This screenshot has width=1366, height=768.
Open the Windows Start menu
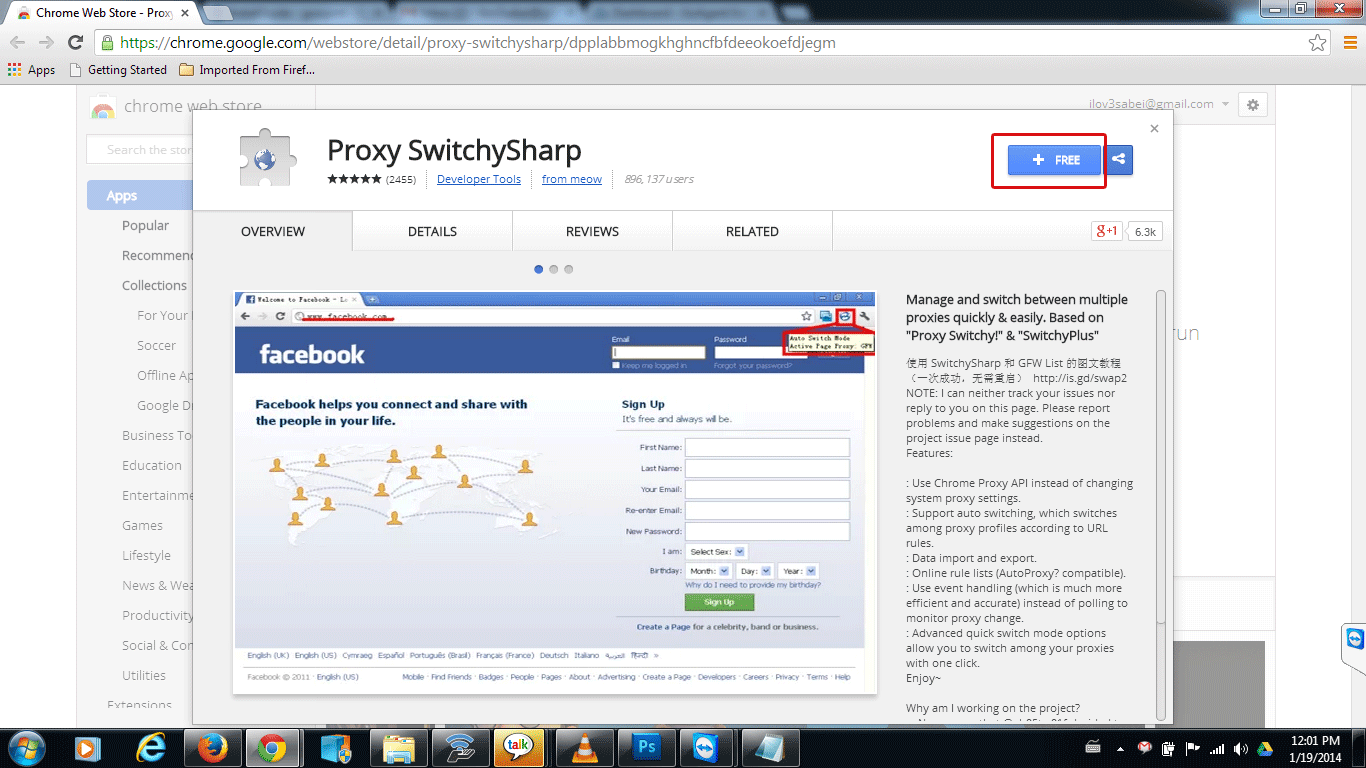click(x=26, y=747)
